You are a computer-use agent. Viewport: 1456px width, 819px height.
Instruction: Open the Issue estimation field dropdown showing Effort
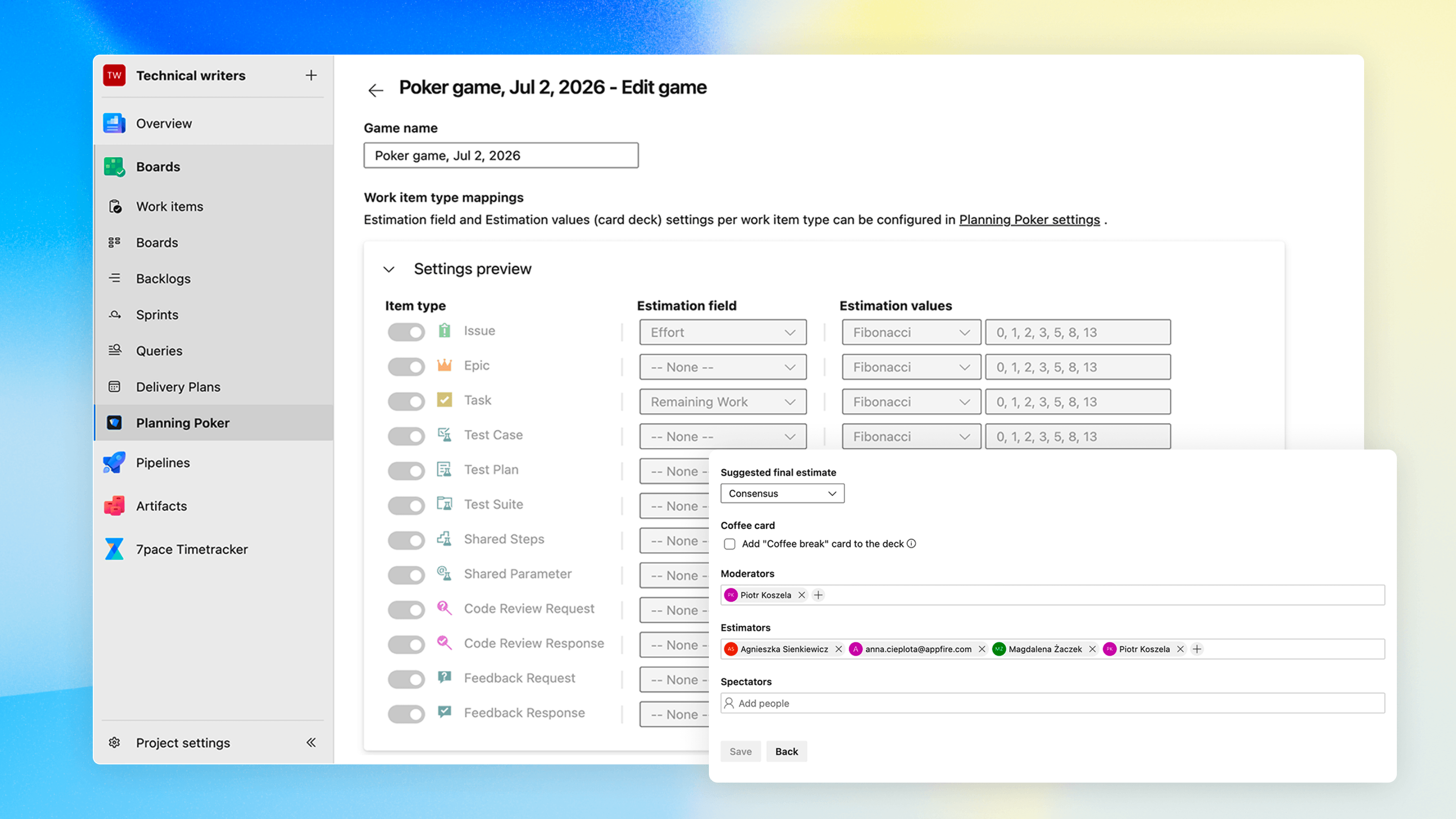[x=723, y=332]
